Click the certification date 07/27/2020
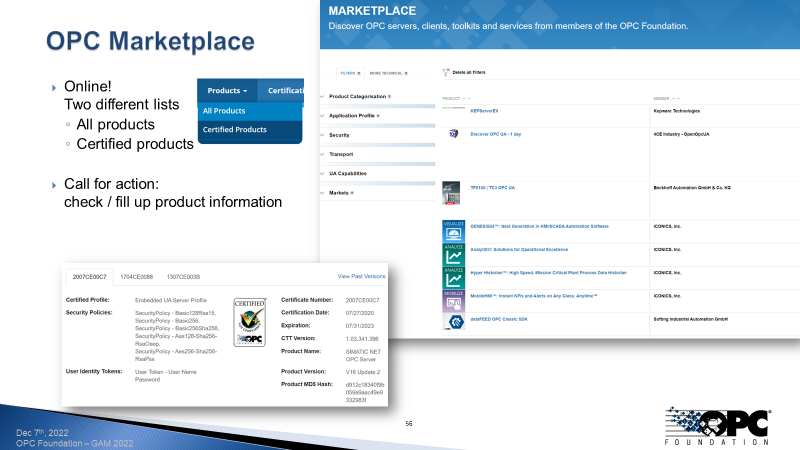Screen dimensions: 800x450 (x=360, y=313)
